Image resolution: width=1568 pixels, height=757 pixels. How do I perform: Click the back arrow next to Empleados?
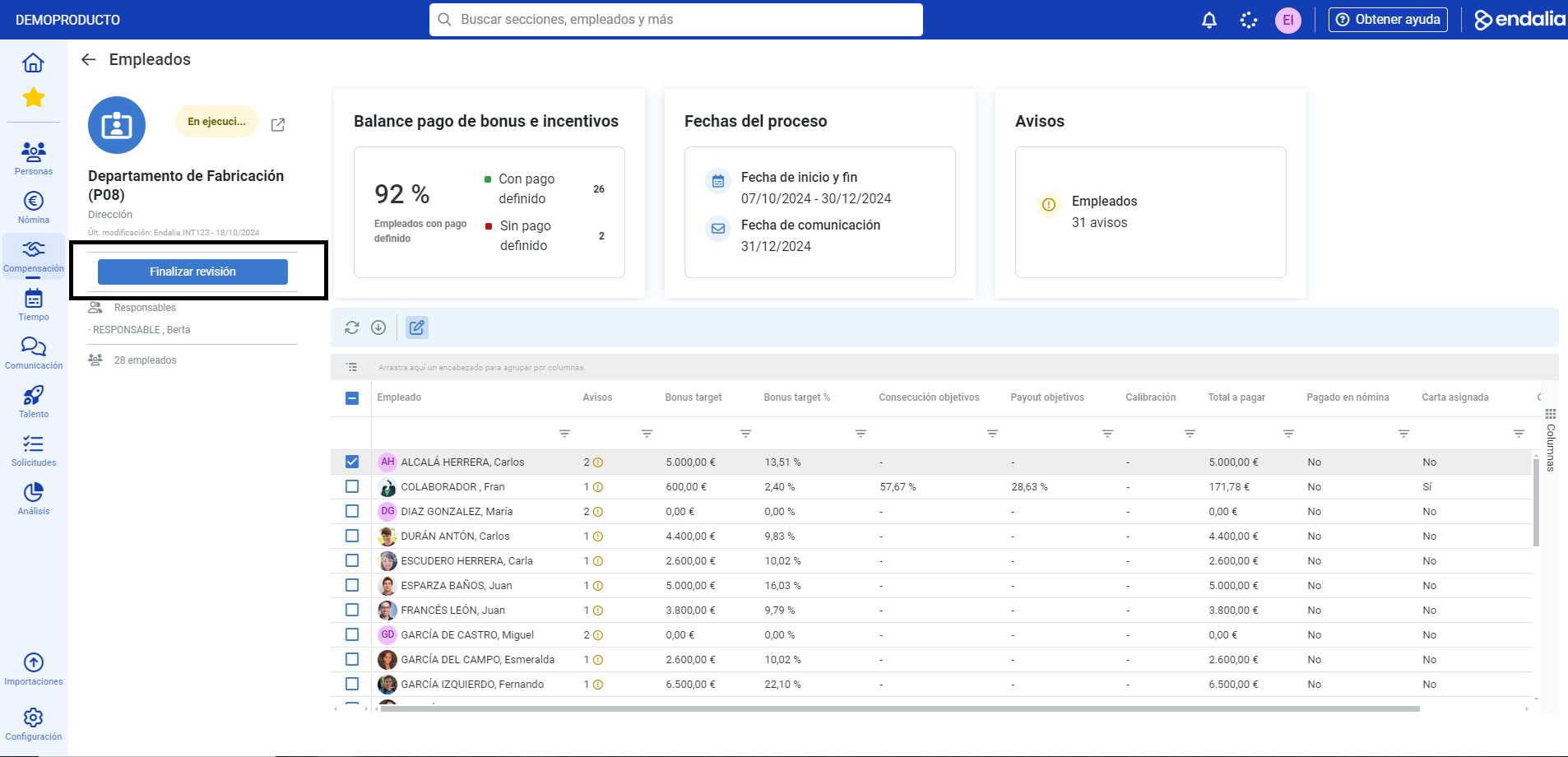coord(89,59)
